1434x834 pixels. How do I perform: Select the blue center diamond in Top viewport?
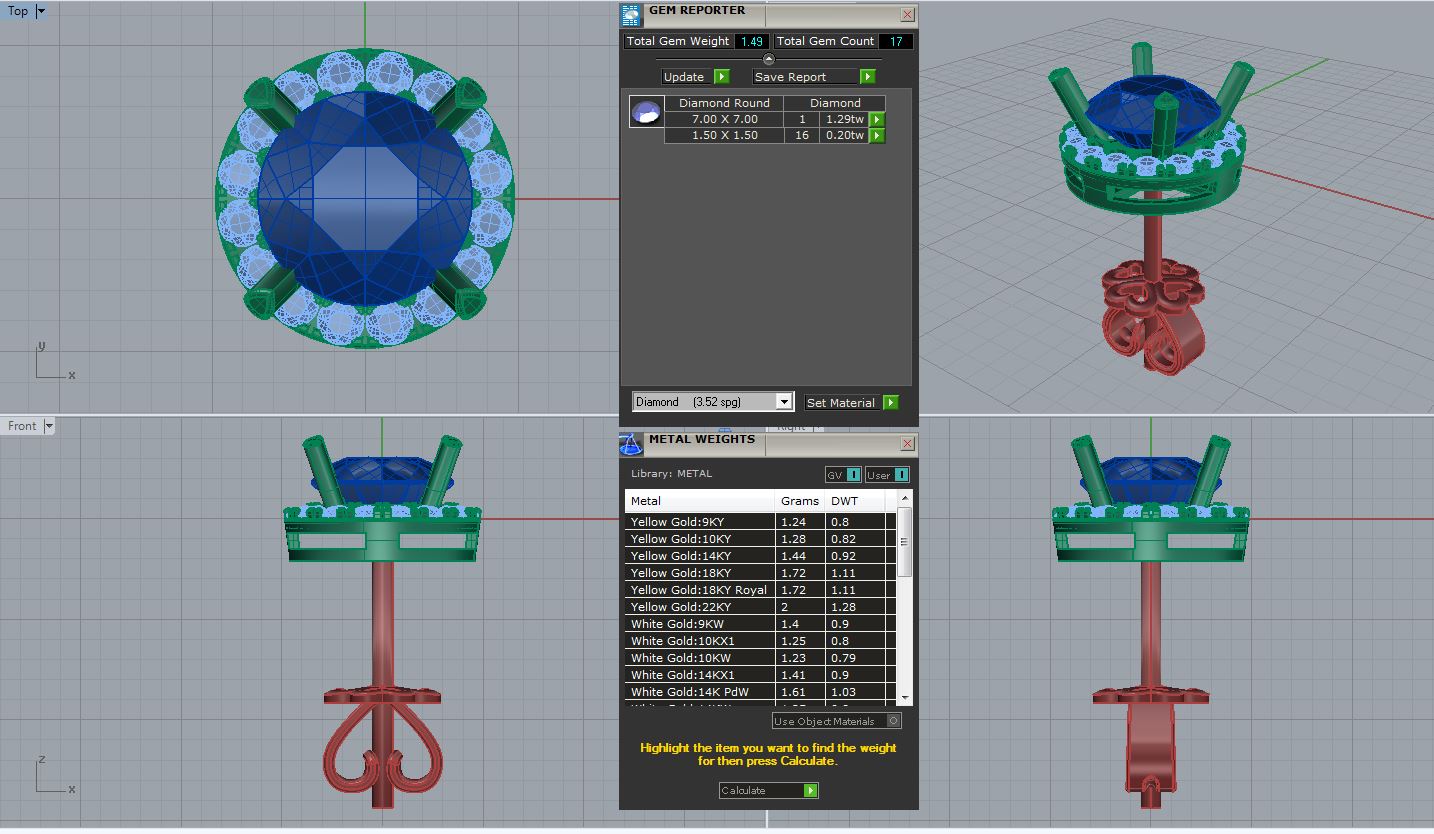pos(365,198)
